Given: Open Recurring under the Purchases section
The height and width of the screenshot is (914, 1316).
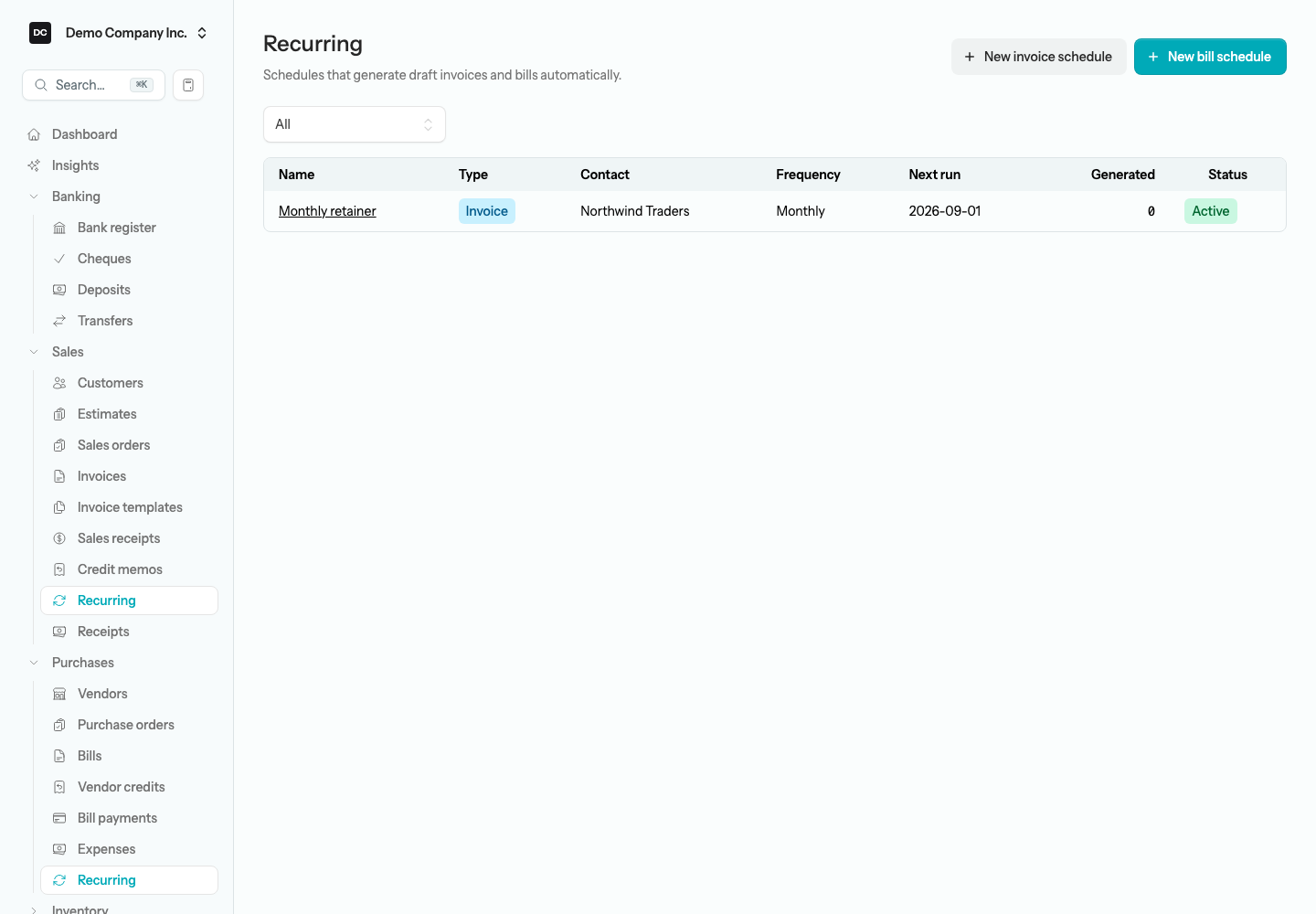Looking at the screenshot, I should coord(129,880).
